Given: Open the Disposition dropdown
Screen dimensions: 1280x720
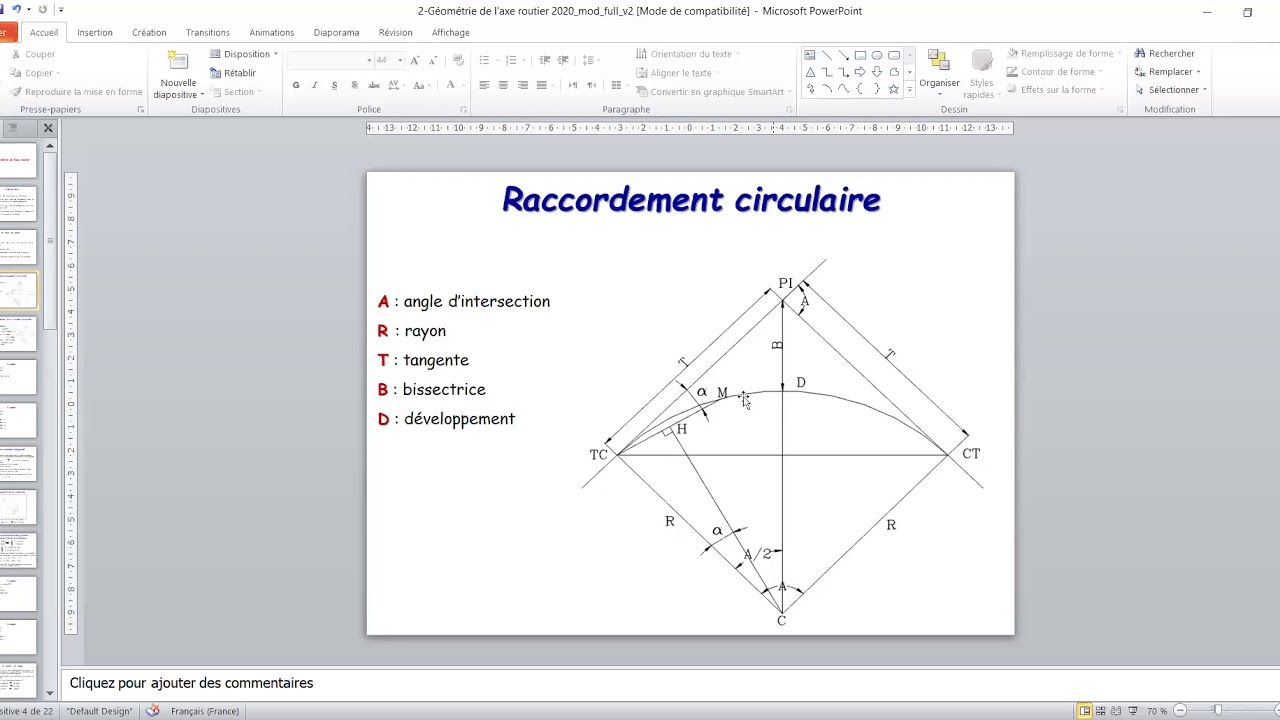Looking at the screenshot, I should tap(244, 54).
